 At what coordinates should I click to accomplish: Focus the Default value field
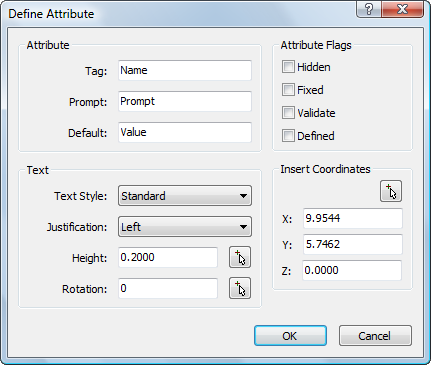[185, 132]
